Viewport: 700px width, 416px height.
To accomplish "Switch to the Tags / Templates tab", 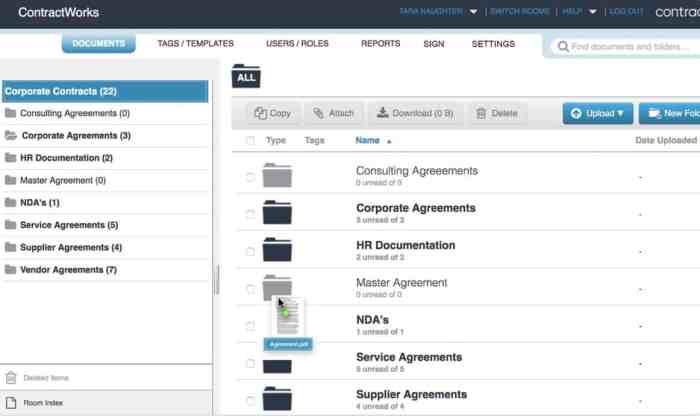I will (x=195, y=44).
